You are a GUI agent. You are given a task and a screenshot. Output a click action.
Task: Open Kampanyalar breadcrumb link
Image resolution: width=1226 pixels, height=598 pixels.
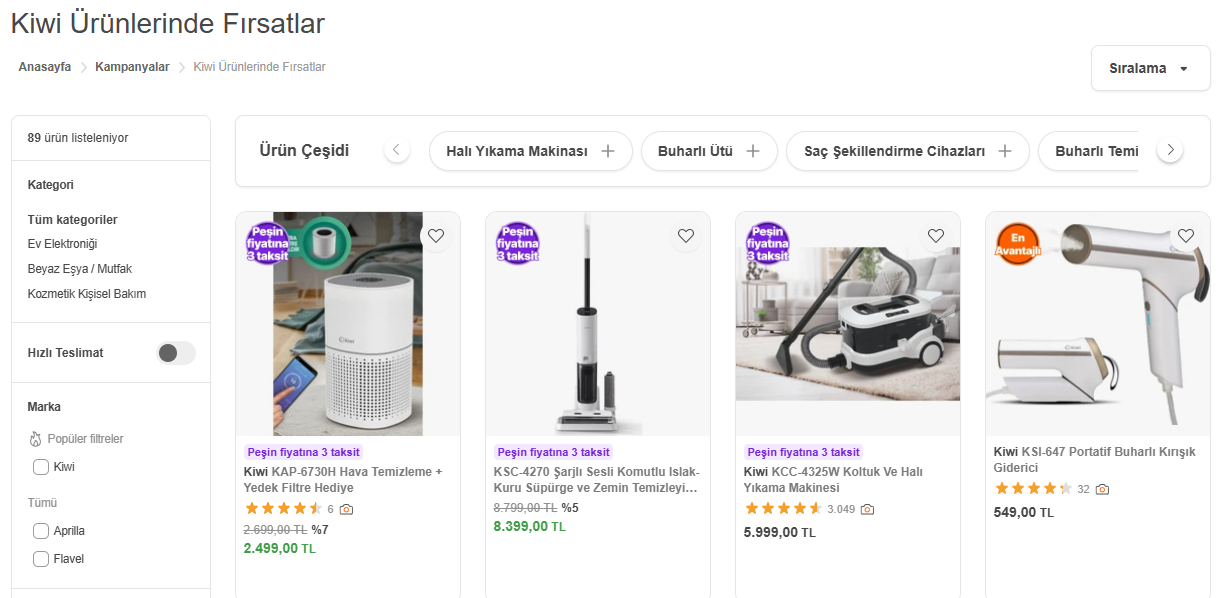132,67
